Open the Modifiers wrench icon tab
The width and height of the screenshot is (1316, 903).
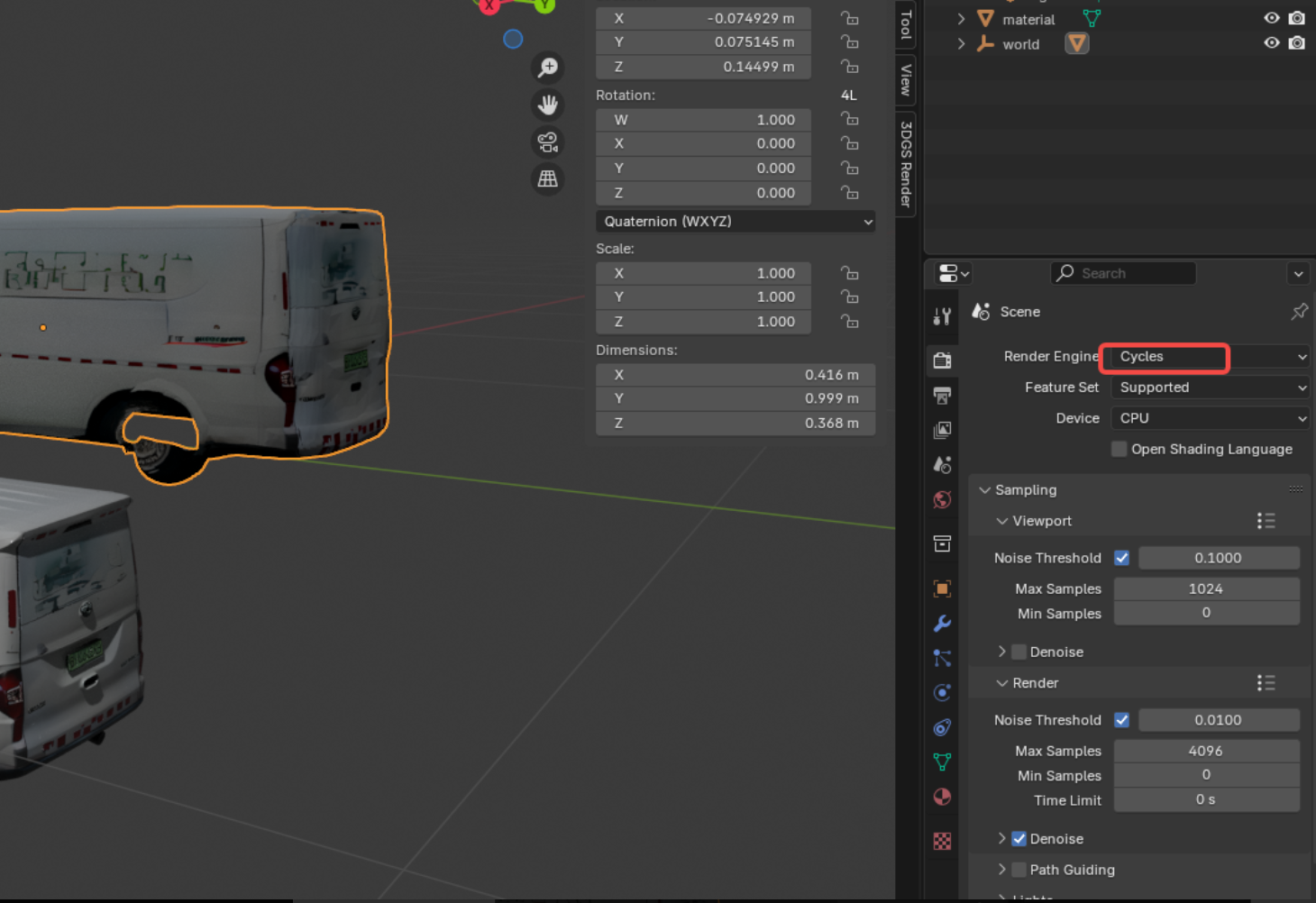(942, 624)
